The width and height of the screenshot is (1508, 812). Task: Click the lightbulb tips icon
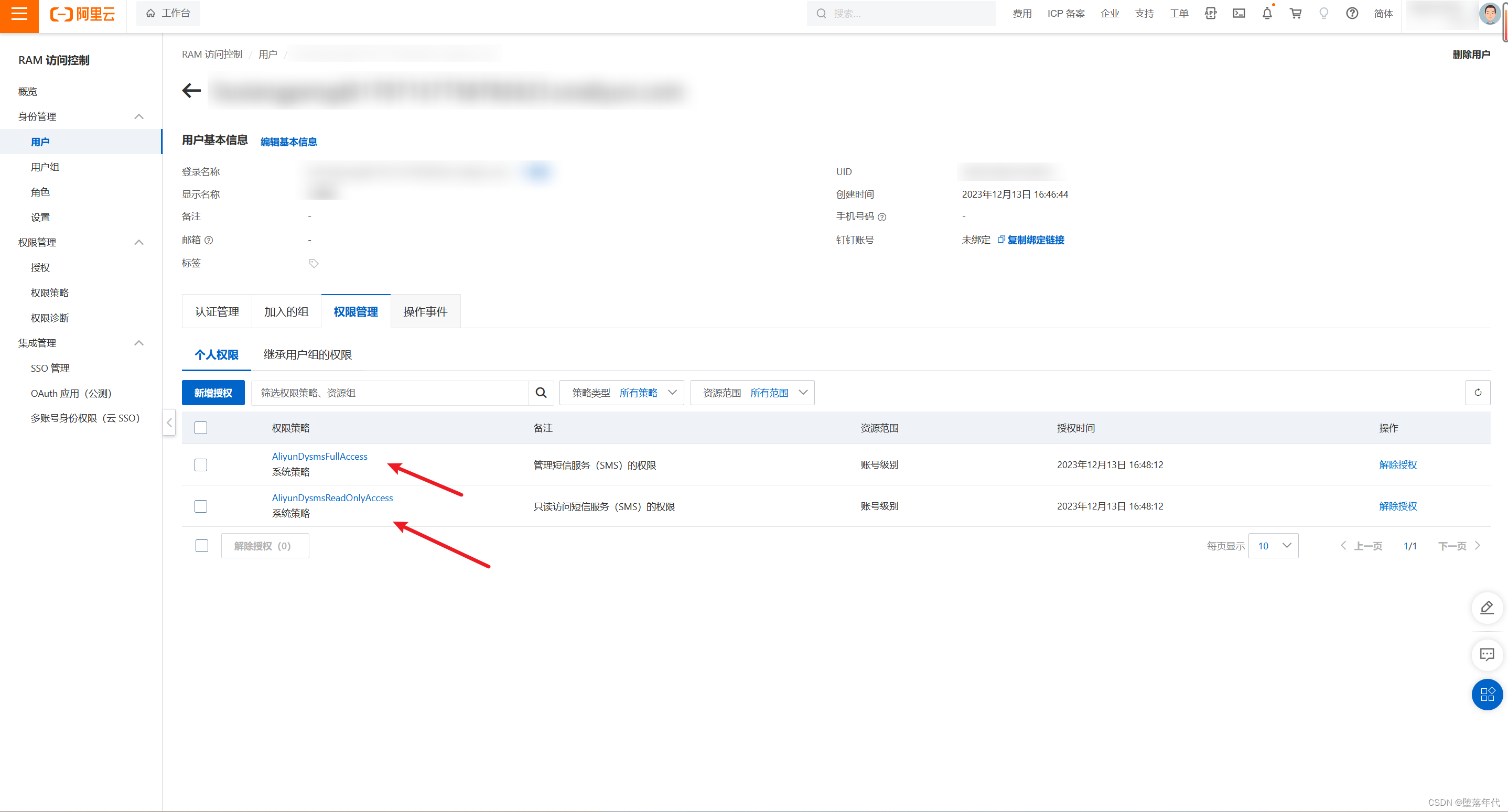1323,14
